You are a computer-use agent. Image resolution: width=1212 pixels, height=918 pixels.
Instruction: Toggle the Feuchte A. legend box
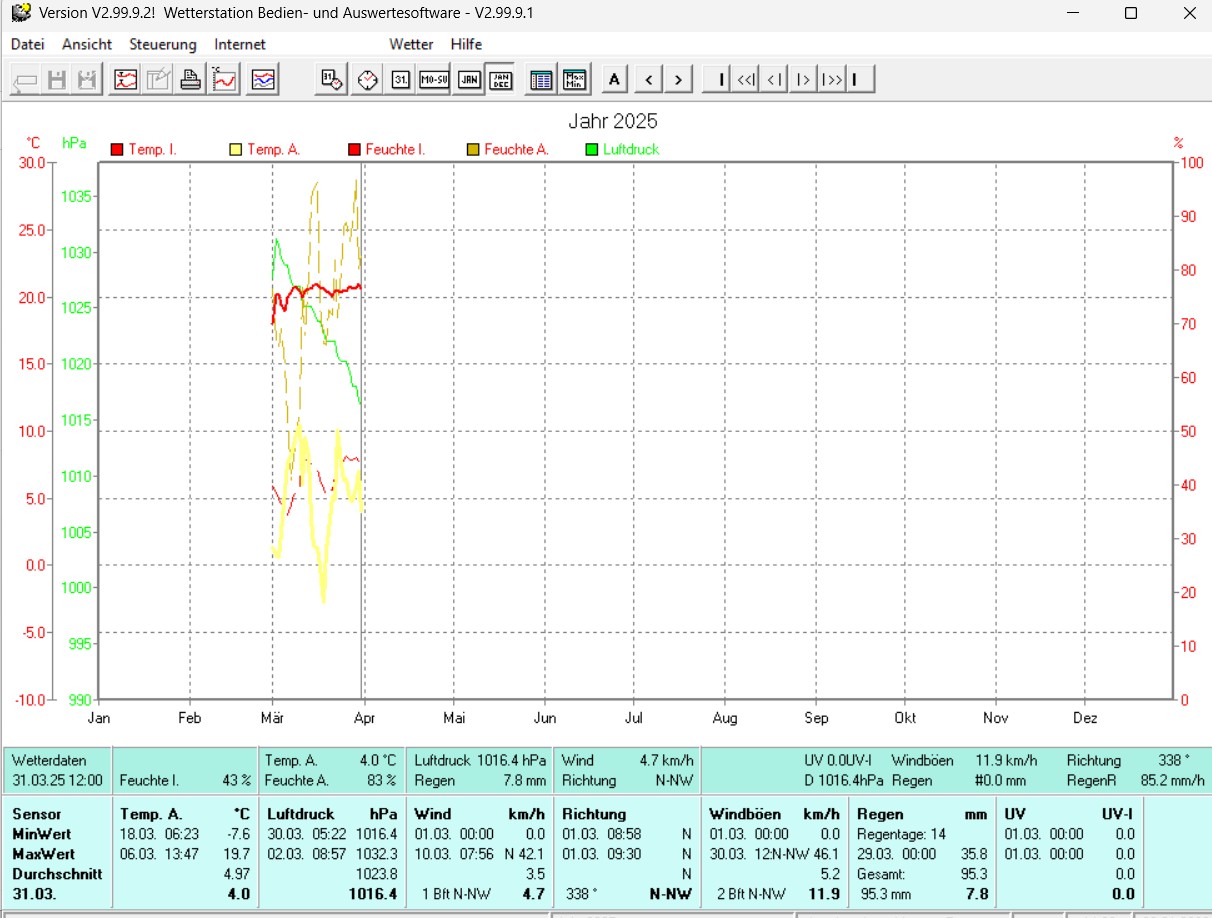click(473, 150)
